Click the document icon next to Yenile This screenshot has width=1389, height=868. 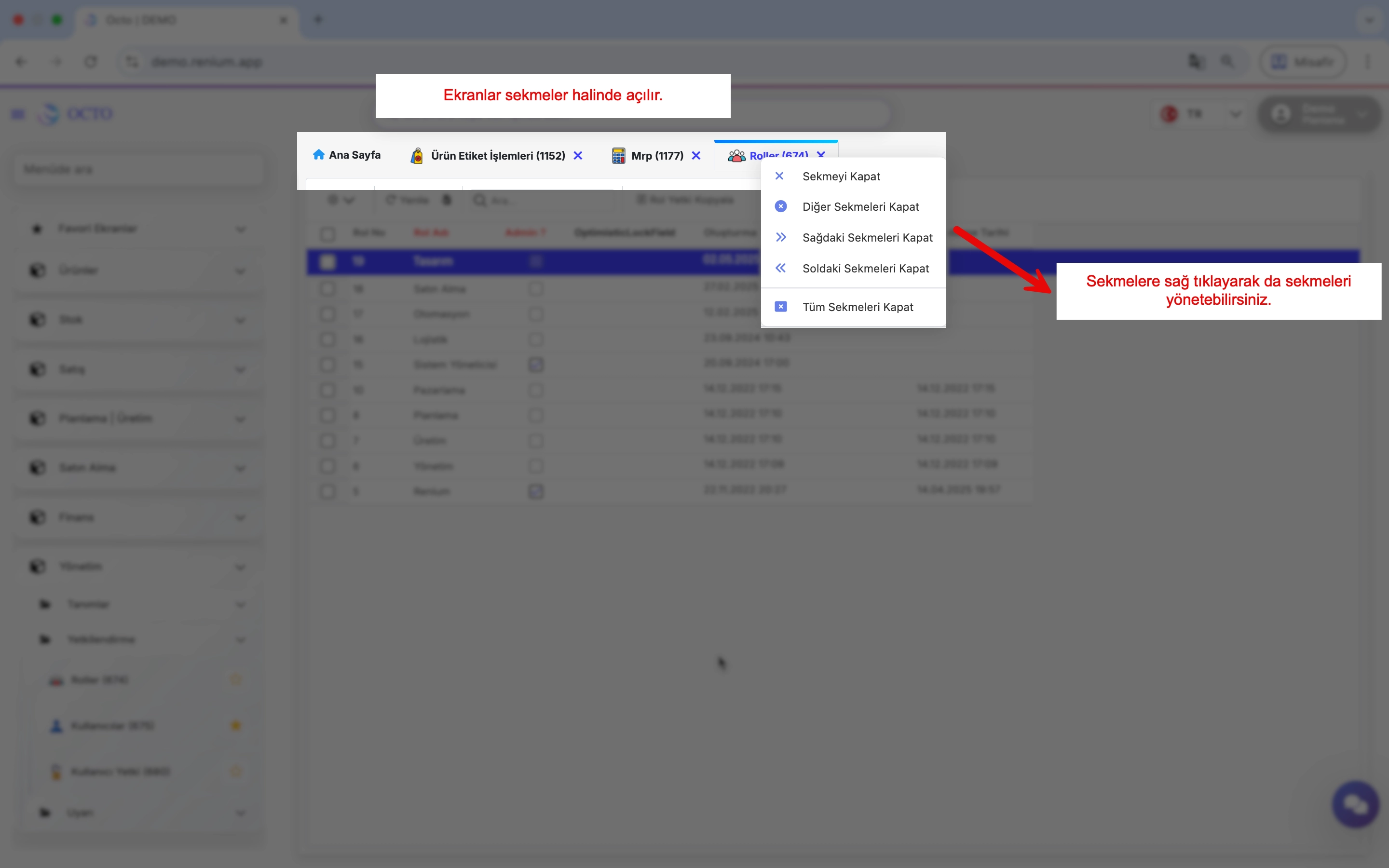coord(448,200)
